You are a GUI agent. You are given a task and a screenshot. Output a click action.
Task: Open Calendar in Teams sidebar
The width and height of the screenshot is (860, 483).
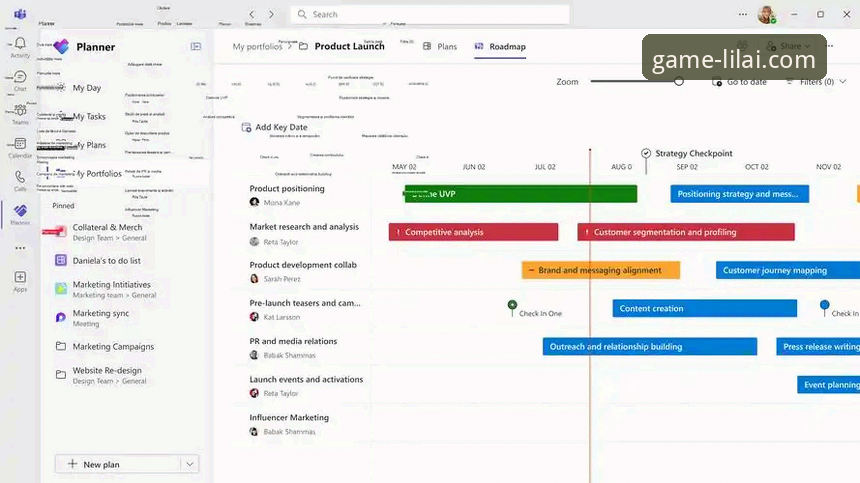pyautogui.click(x=20, y=147)
